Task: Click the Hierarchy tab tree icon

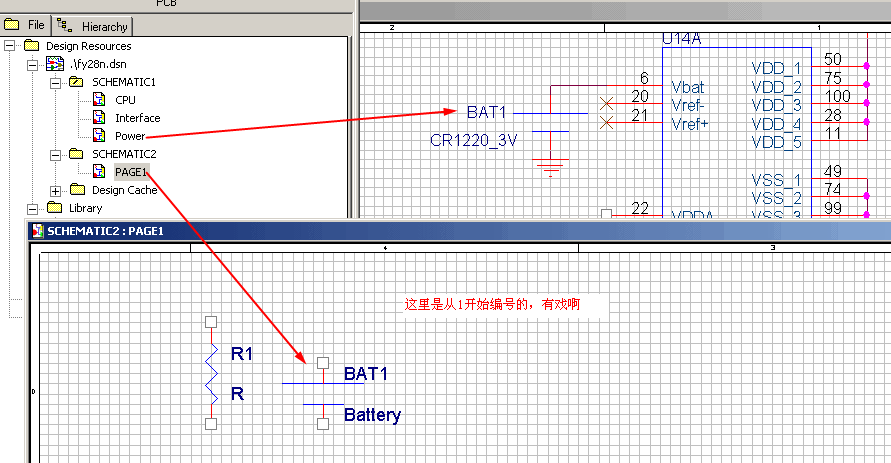Action: (x=65, y=25)
